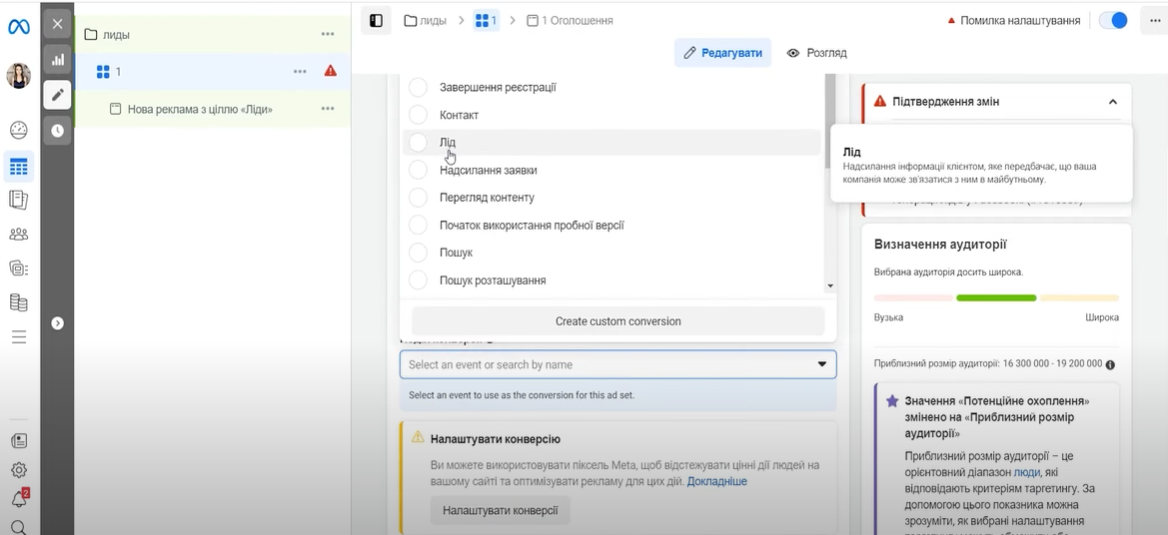Switch to the Редагувати tab
Image resolution: width=1168 pixels, height=535 pixels.
pos(723,53)
